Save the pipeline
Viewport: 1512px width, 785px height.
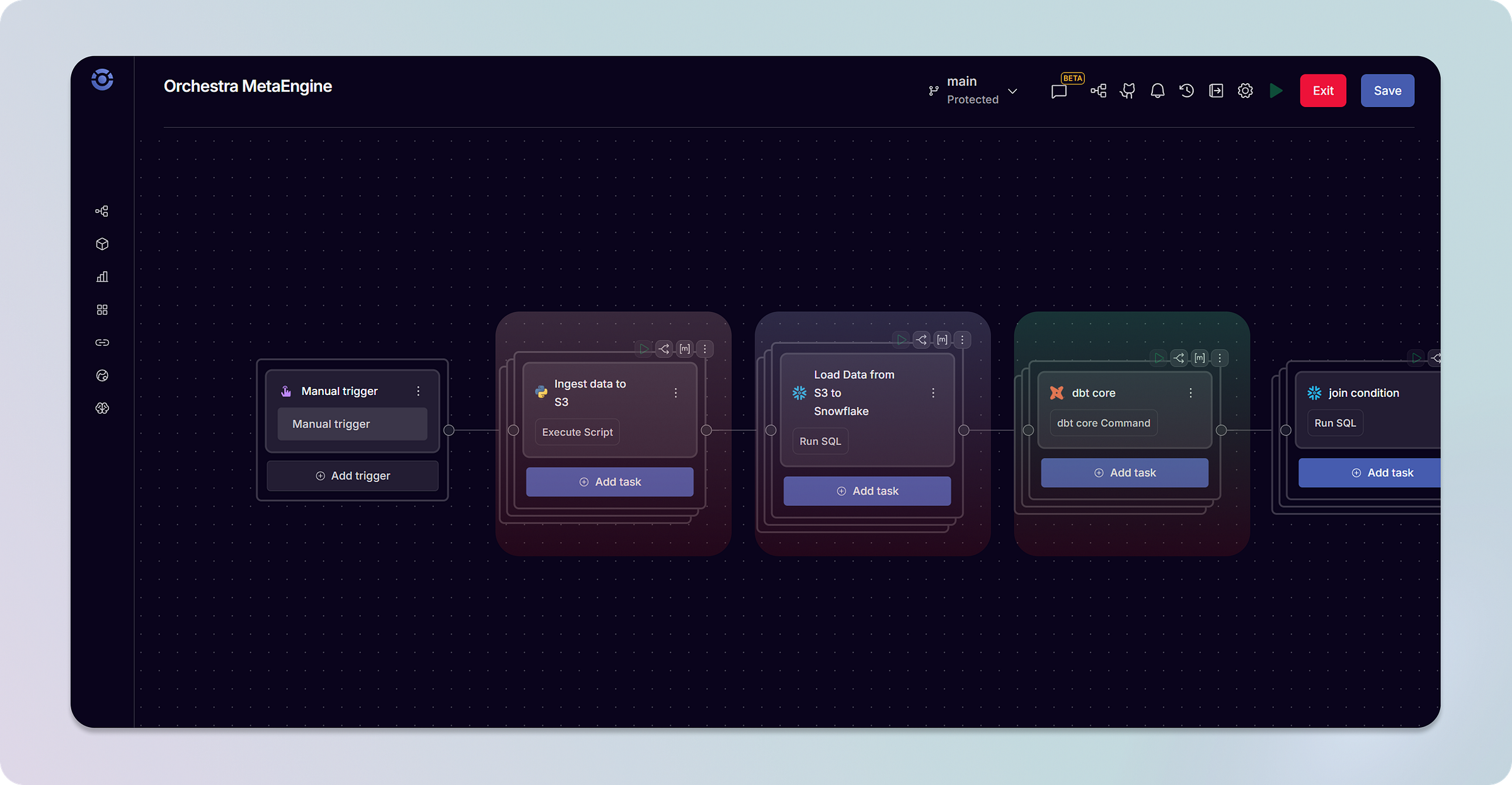1387,91
